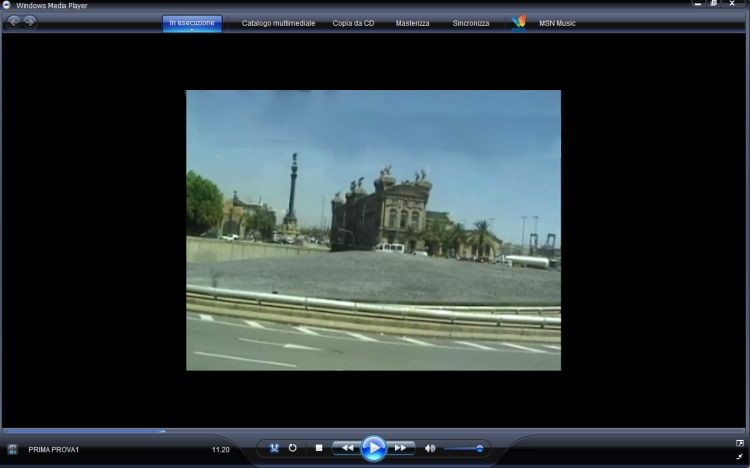The image size is (750, 468).
Task: Toggle shuffle mode on
Action: (x=273, y=448)
